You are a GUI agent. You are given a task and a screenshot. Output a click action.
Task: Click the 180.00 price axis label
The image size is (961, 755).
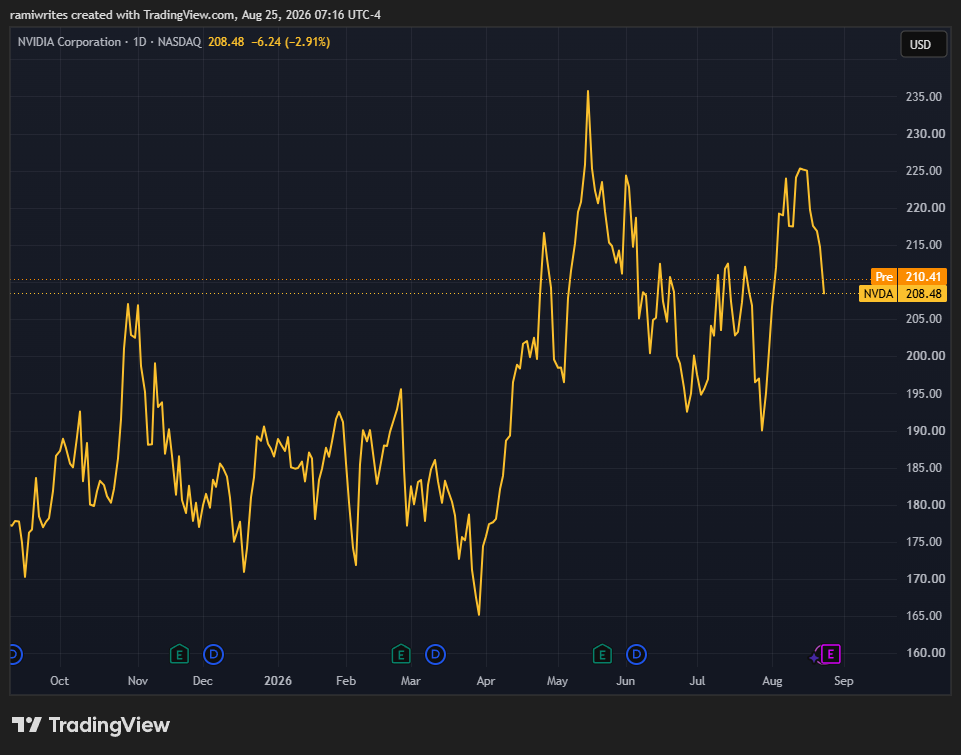(x=925, y=505)
